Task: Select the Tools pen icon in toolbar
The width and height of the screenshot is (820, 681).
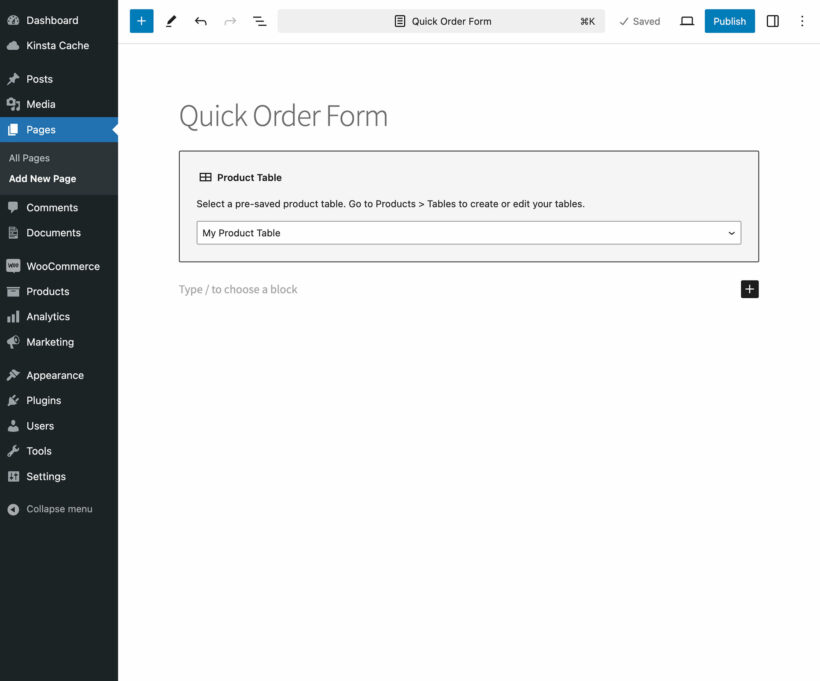Action: pos(170,20)
